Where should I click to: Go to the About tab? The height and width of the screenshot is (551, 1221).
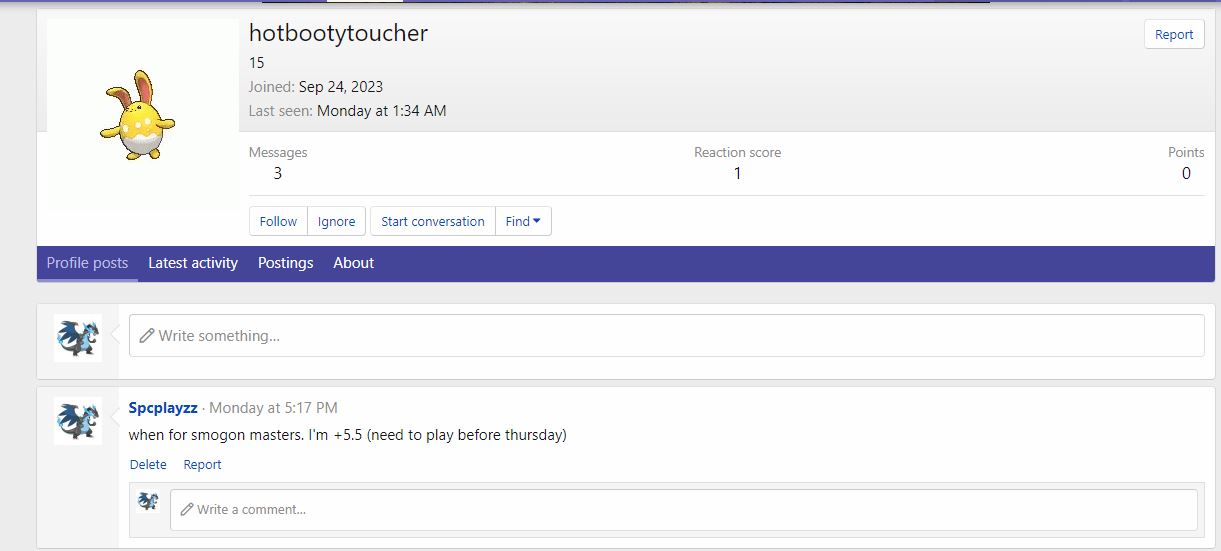[353, 263]
